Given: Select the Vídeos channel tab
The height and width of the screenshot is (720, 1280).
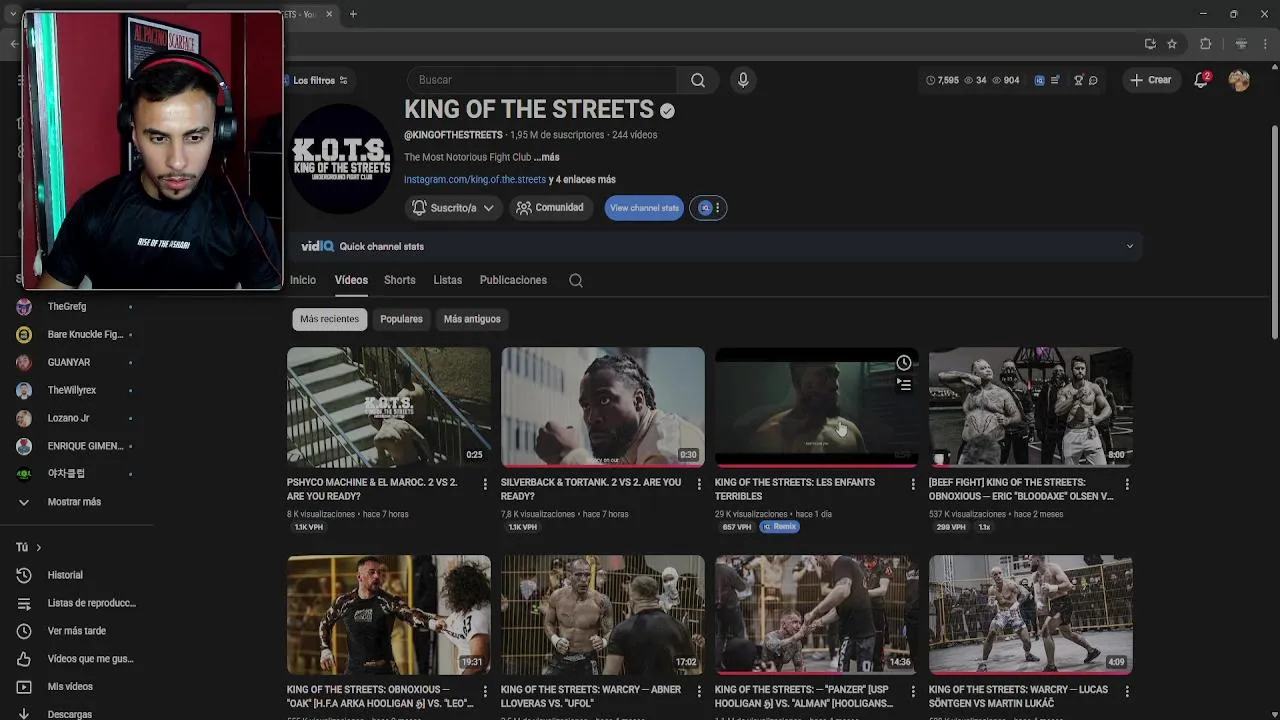Looking at the screenshot, I should 351,280.
